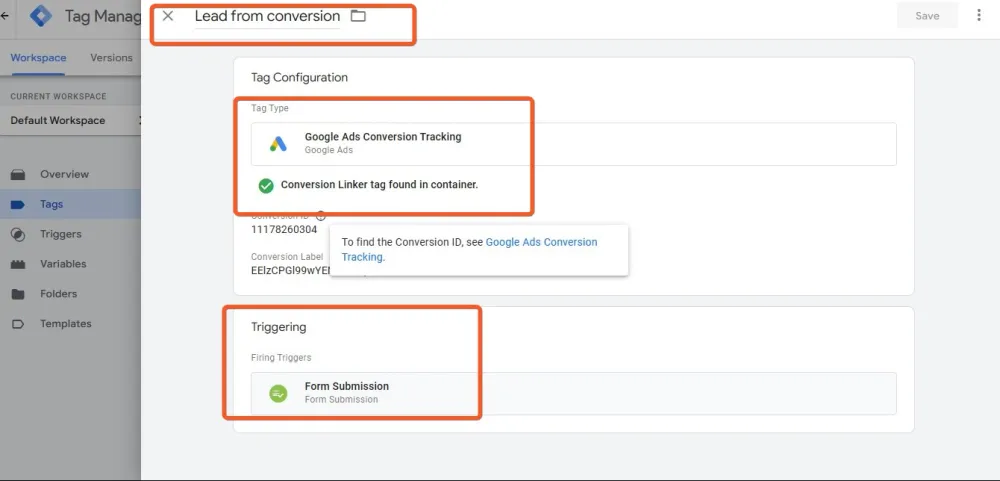The image size is (1000, 481).
Task: Switch to the Versions tab
Action: 111,57
